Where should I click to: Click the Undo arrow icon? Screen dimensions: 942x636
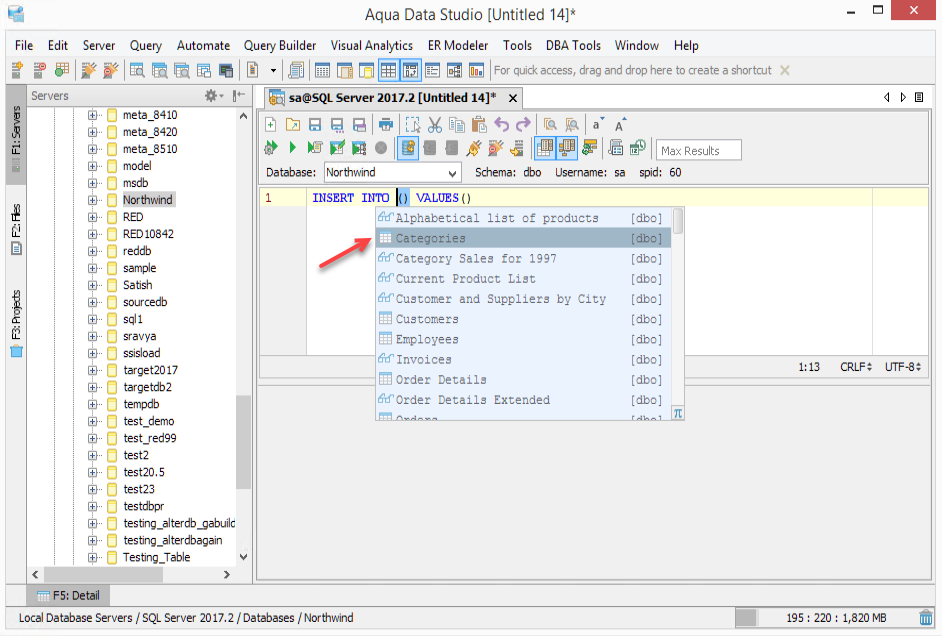click(x=501, y=124)
